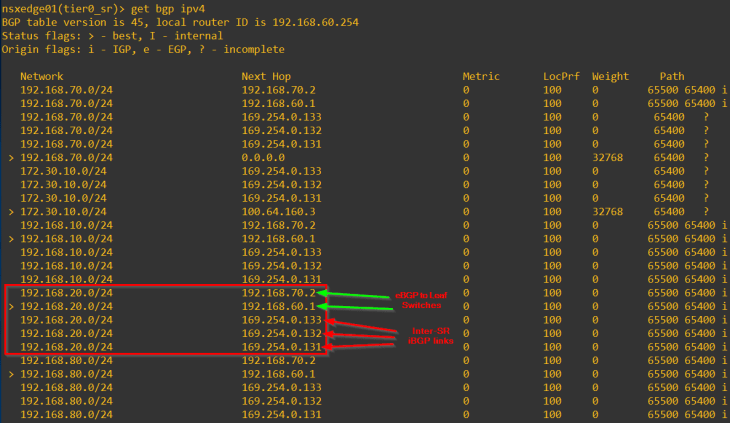Click the best-route marker beside 192.168.20.0/24
This screenshot has width=730, height=423.
(x=11, y=307)
